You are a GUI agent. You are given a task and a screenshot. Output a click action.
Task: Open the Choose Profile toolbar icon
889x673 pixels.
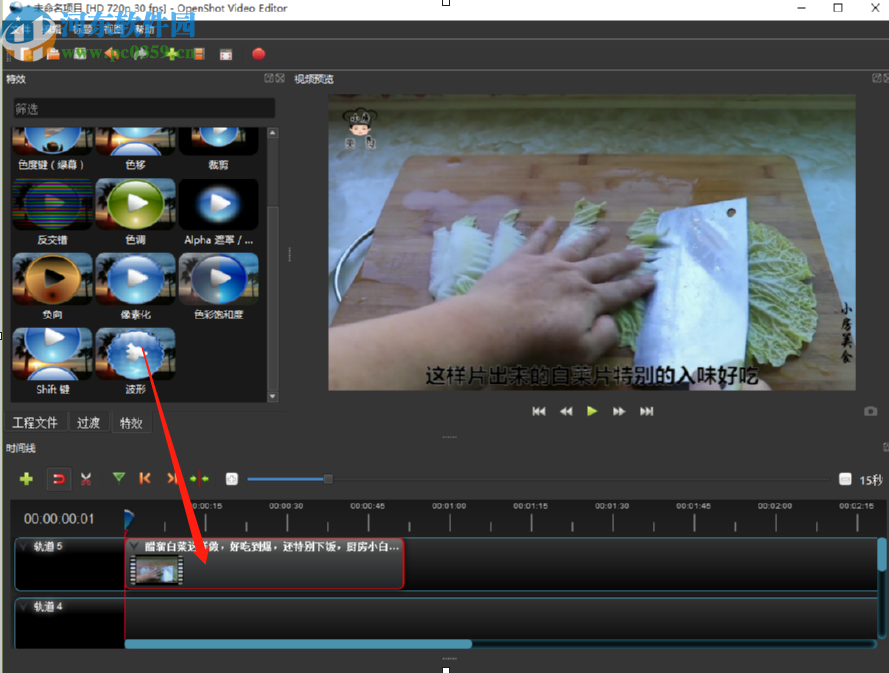coord(198,54)
